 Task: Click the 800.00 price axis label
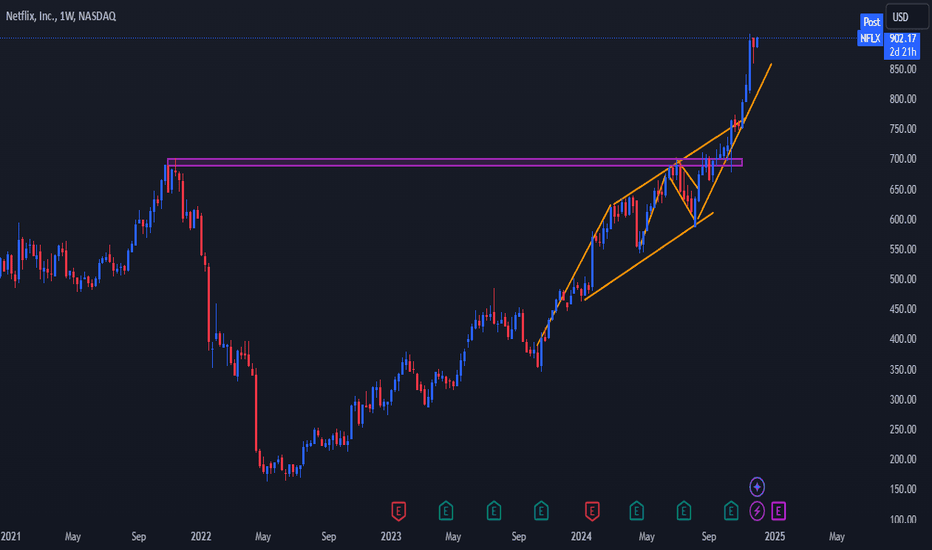pos(902,99)
